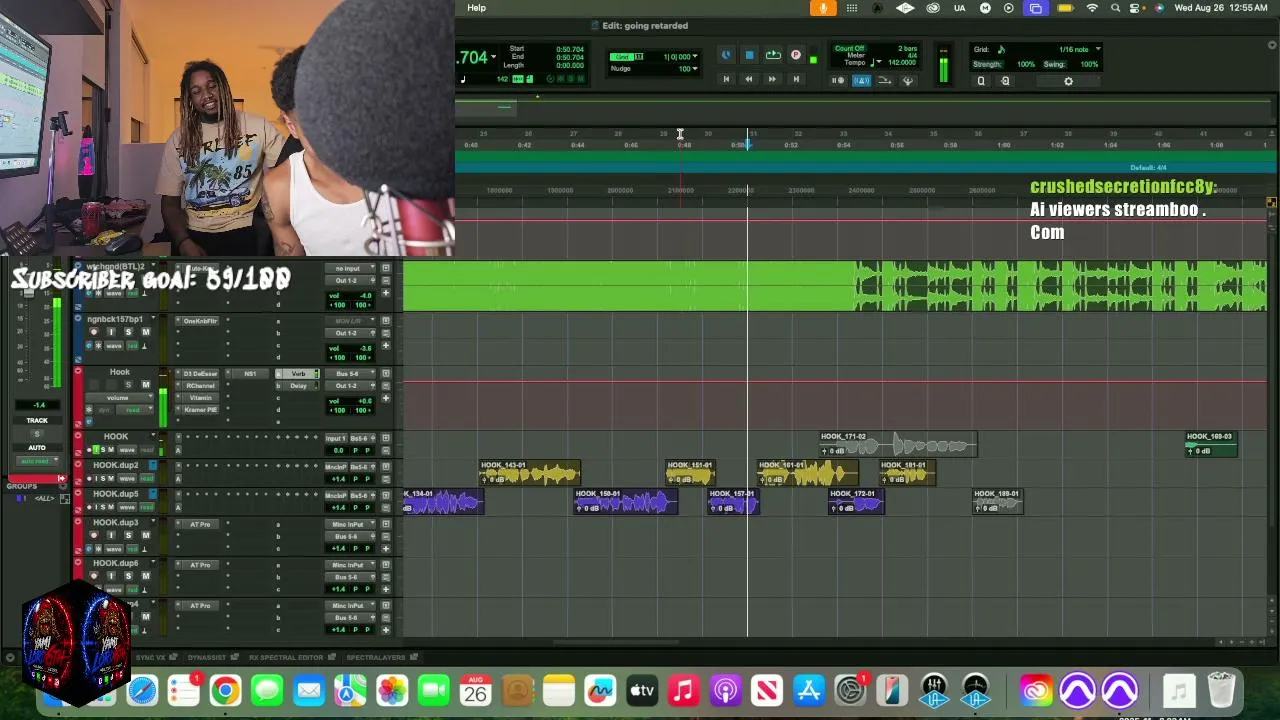Viewport: 1280px width, 720px height.
Task: Click the Stop button in the transport
Action: (749, 56)
